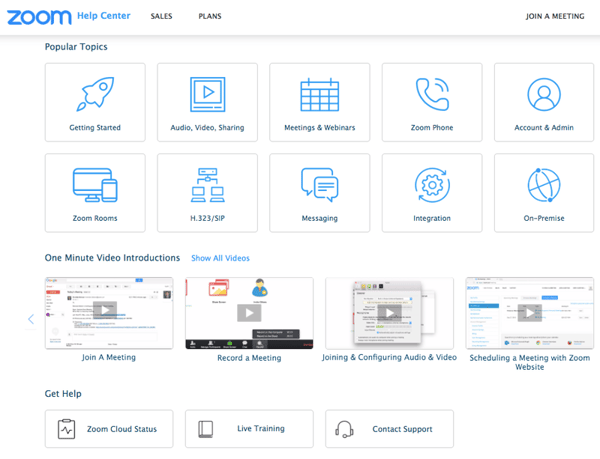
Task: Click the Zoom Rooms monitor icon
Action: (95, 185)
